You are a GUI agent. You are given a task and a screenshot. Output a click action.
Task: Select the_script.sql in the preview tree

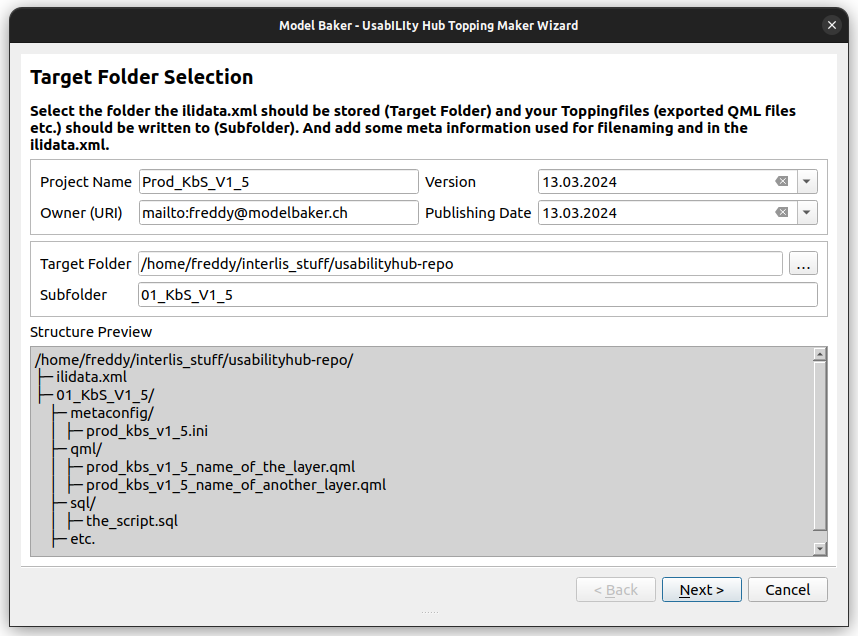point(132,521)
